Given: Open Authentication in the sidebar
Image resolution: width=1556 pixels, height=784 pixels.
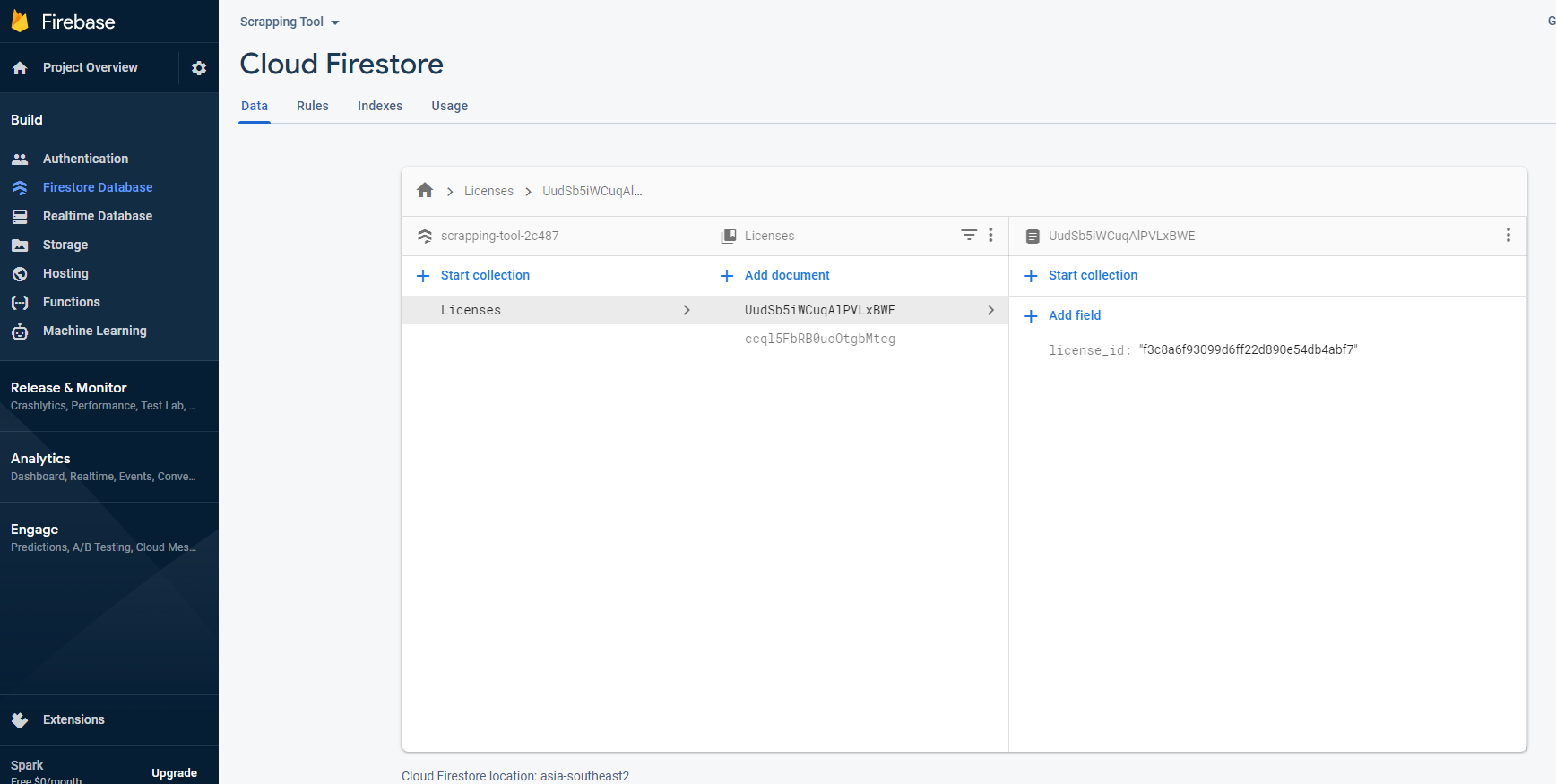Looking at the screenshot, I should point(85,159).
